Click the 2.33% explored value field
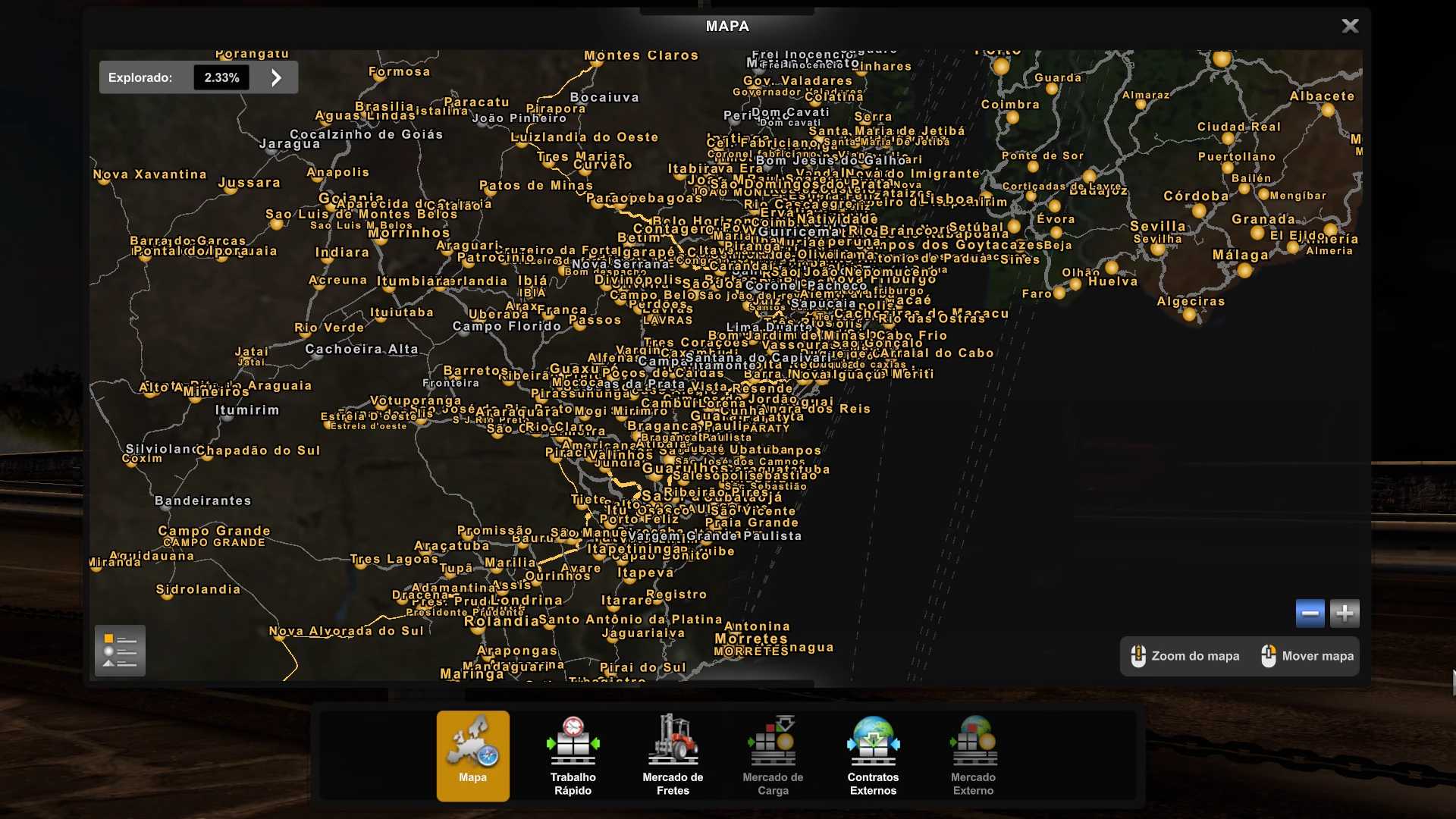The width and height of the screenshot is (1456, 819). point(221,77)
